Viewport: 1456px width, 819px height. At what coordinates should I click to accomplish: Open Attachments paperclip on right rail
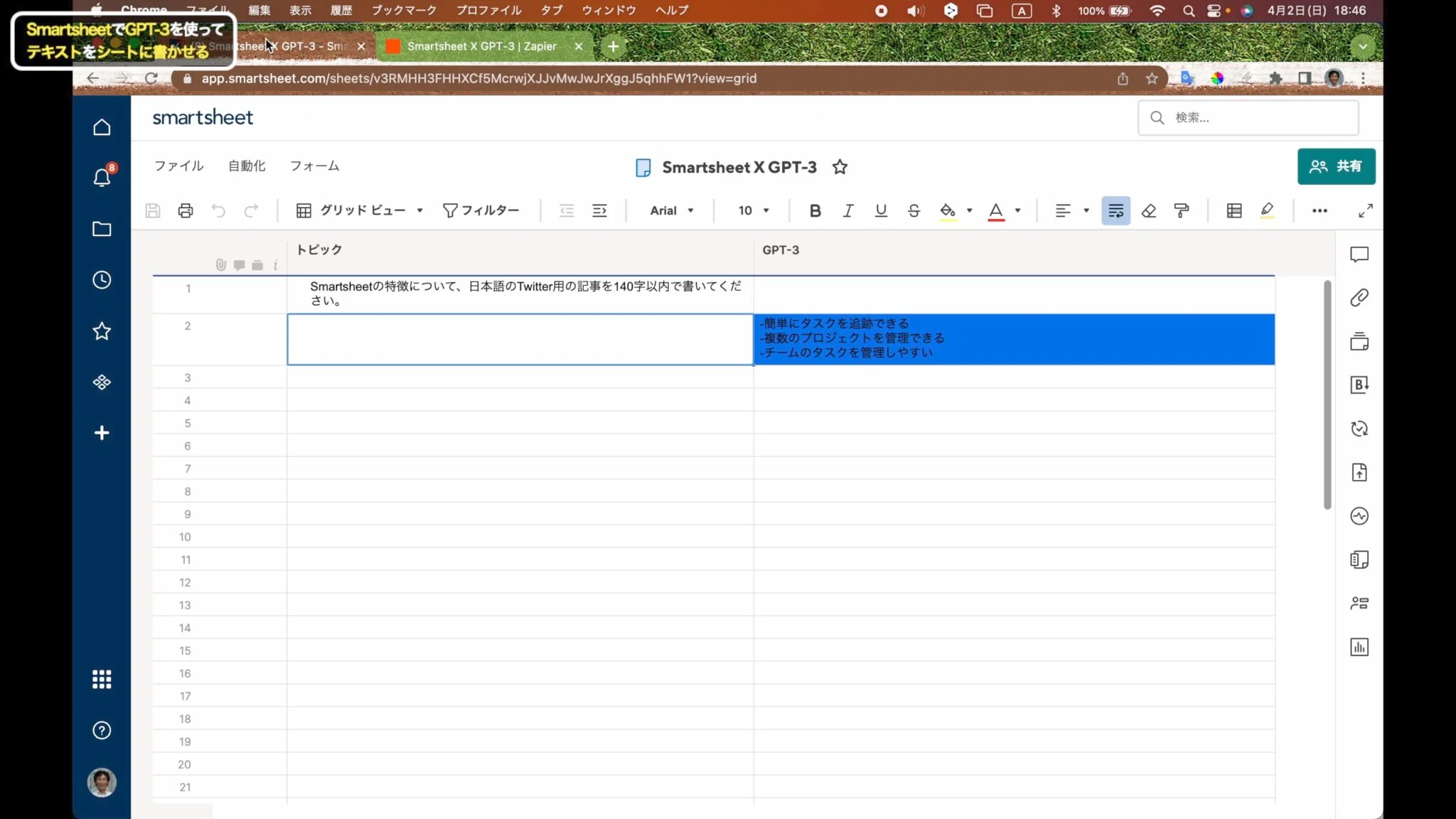tap(1359, 297)
